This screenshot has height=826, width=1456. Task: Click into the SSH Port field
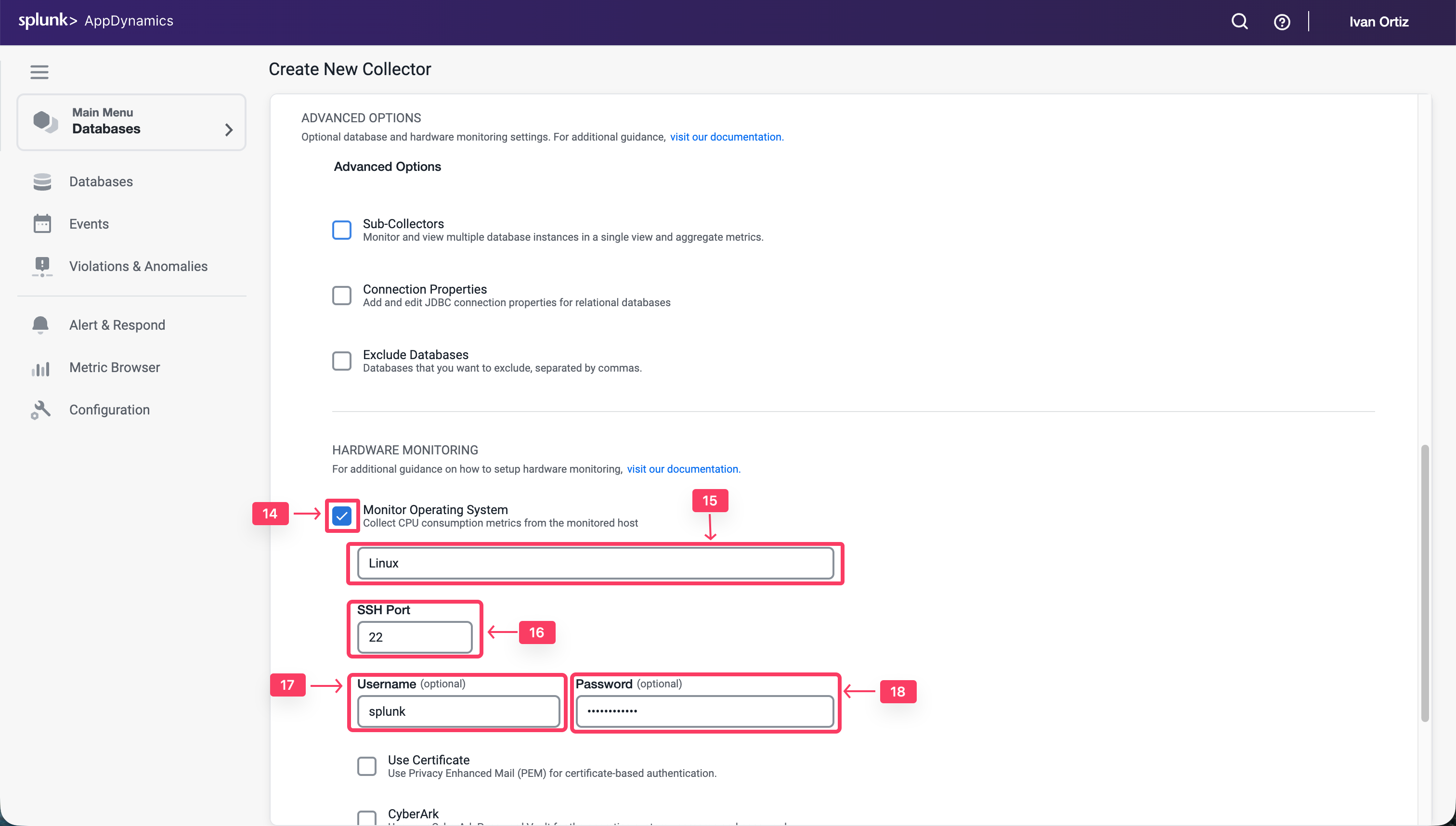point(414,637)
